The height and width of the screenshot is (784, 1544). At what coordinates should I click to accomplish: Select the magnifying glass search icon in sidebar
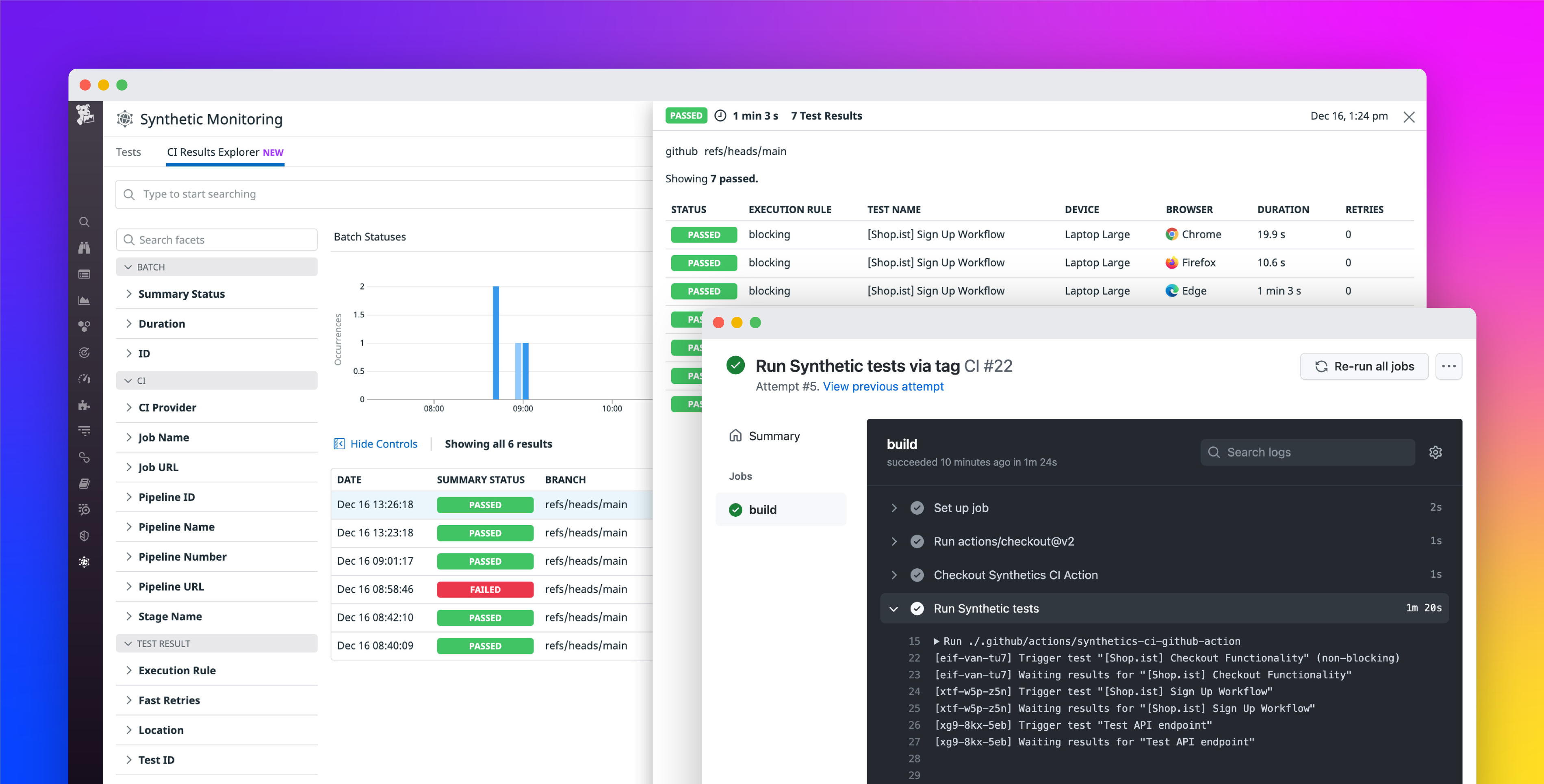coord(85,222)
